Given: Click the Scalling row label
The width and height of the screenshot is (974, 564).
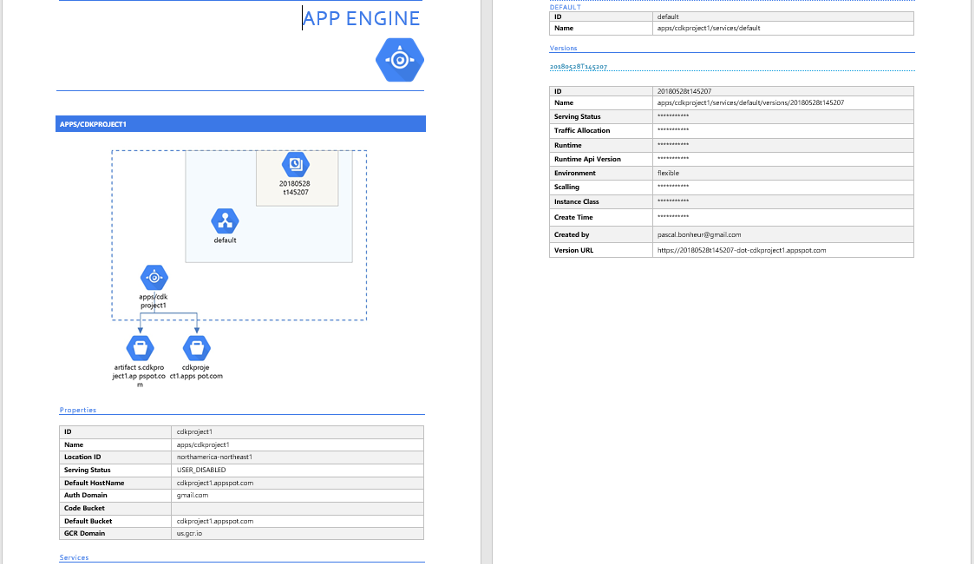Looking at the screenshot, I should tap(567, 187).
